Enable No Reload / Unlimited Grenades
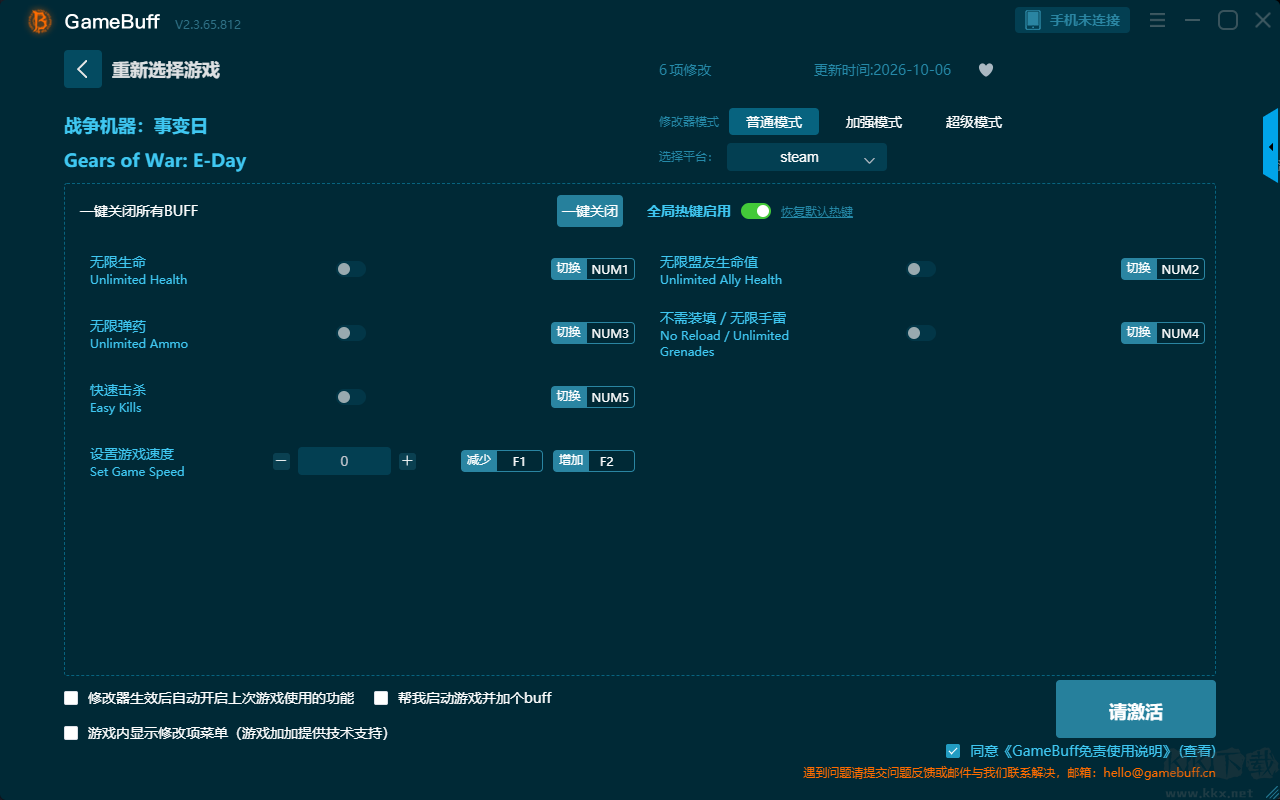1280x800 pixels. coord(921,333)
